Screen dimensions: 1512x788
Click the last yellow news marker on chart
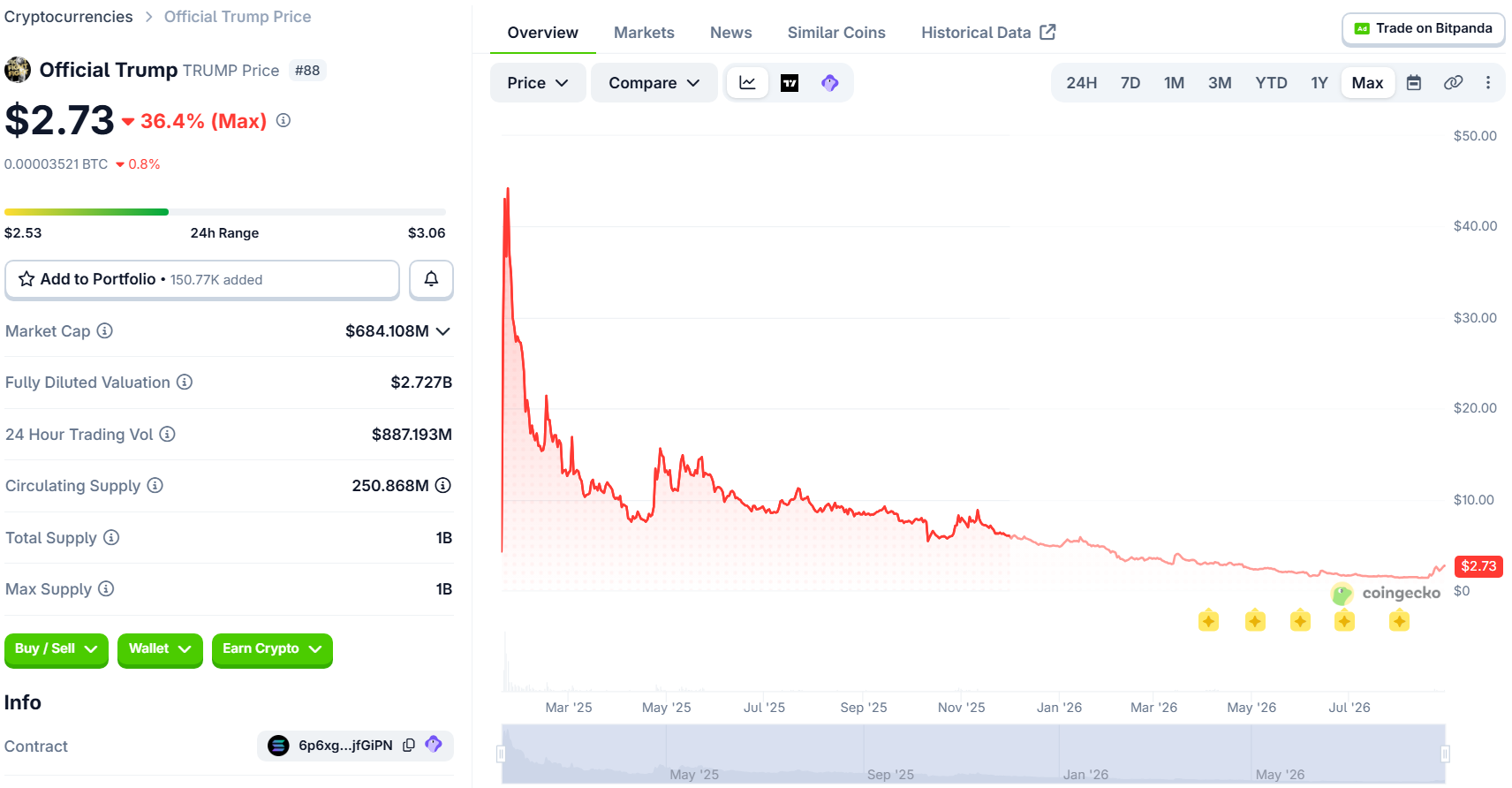click(x=1399, y=621)
